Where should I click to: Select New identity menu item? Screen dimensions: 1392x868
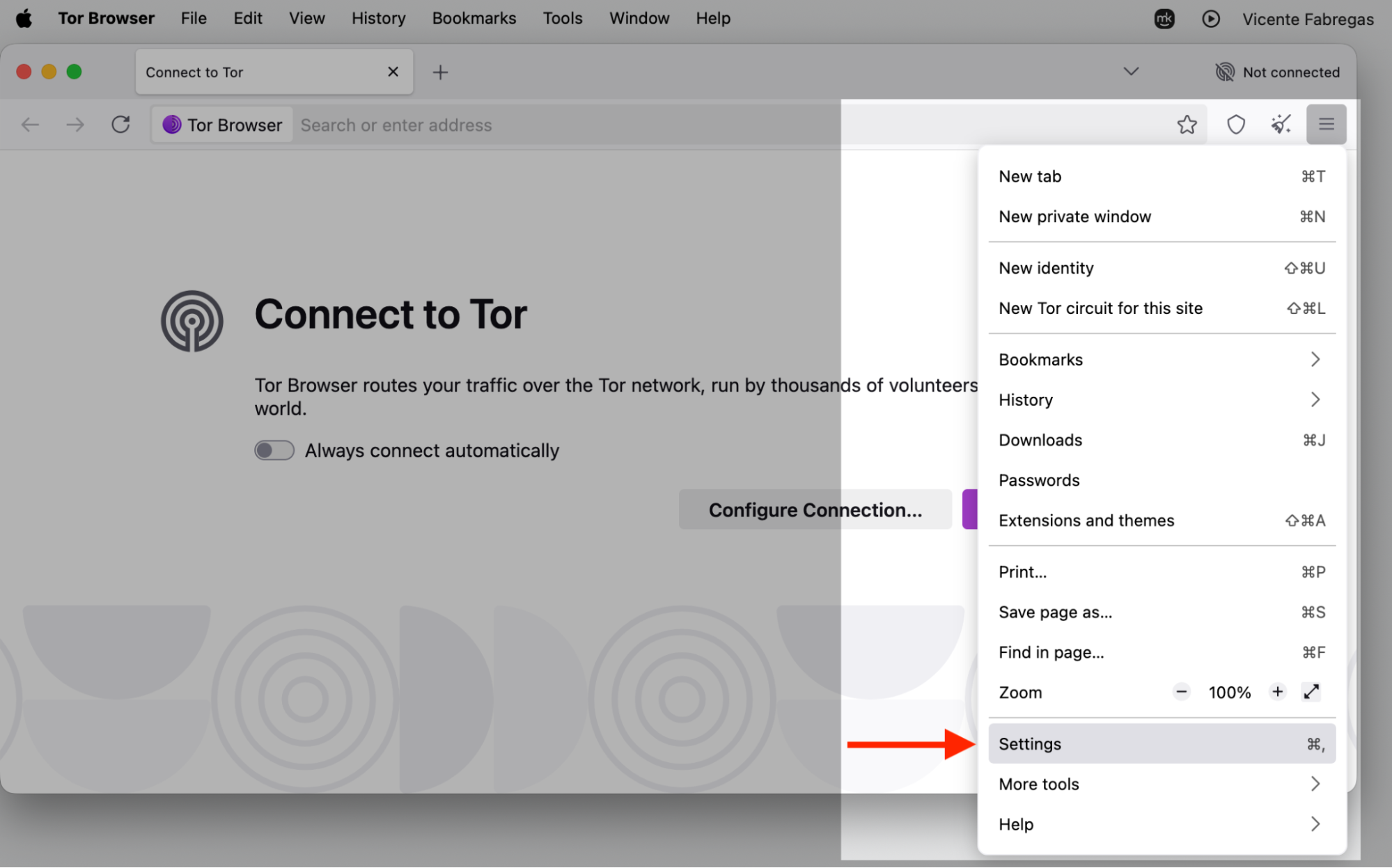1162,269
